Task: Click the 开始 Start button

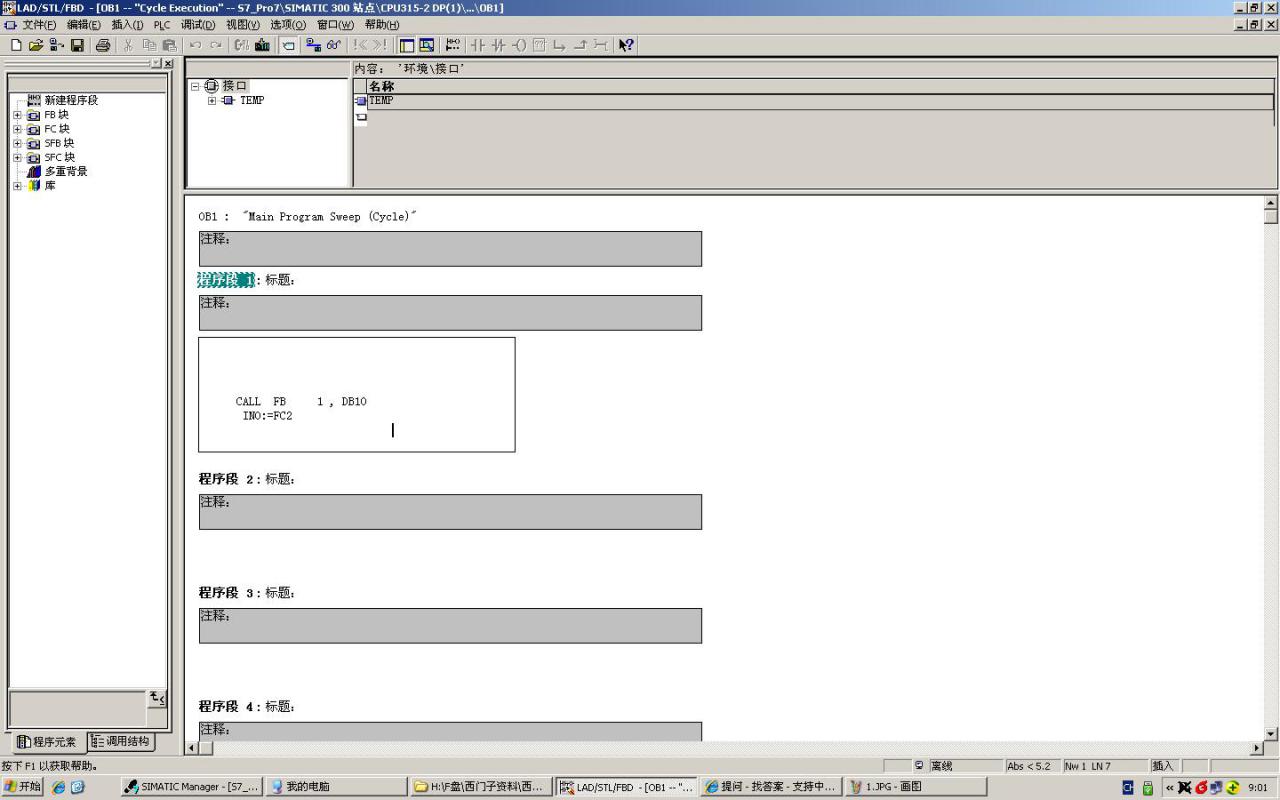Action: (x=23, y=787)
